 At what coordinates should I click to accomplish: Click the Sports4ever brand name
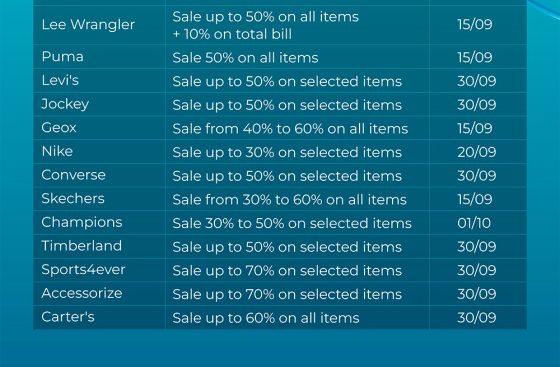[83, 270]
